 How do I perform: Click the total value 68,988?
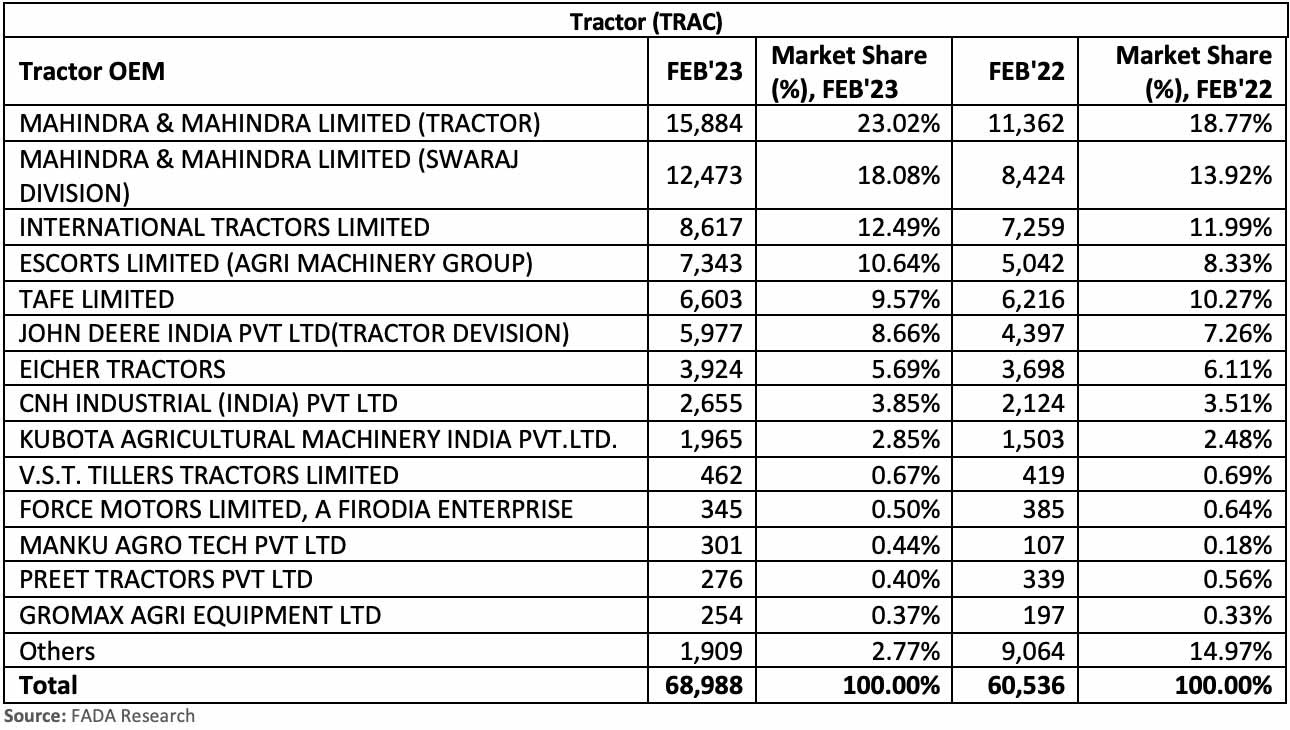705,685
